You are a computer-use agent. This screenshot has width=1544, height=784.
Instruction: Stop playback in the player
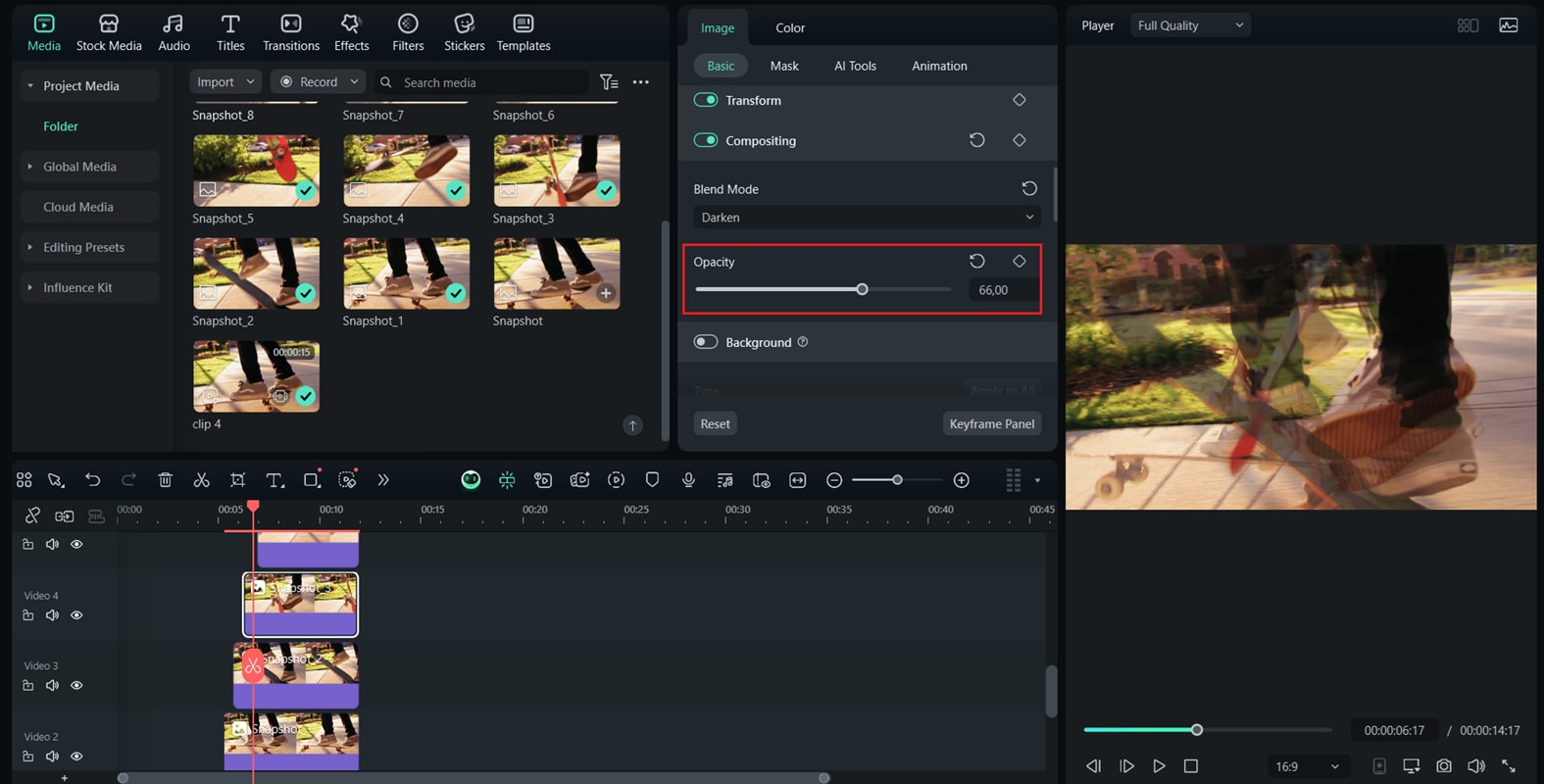point(1191,766)
